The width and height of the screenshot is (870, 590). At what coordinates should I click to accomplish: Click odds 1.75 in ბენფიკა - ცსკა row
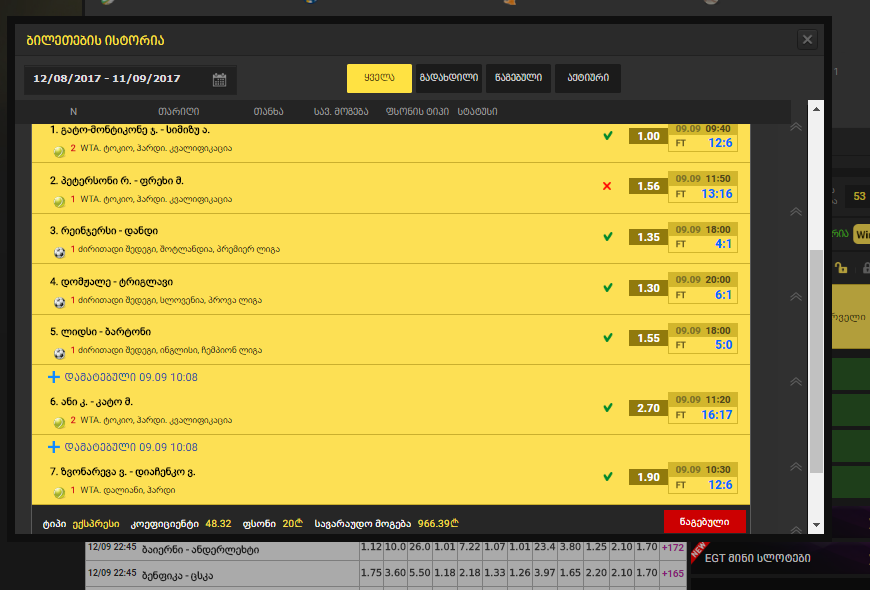[371, 573]
